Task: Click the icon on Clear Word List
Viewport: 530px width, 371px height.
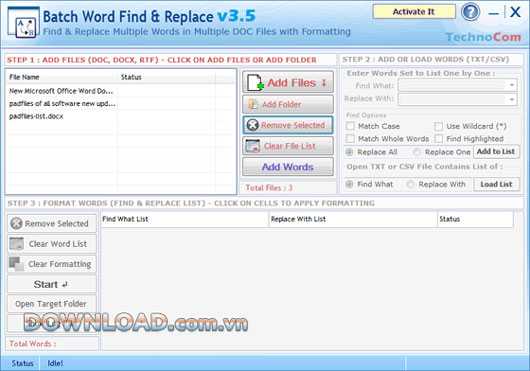Action: (x=16, y=244)
